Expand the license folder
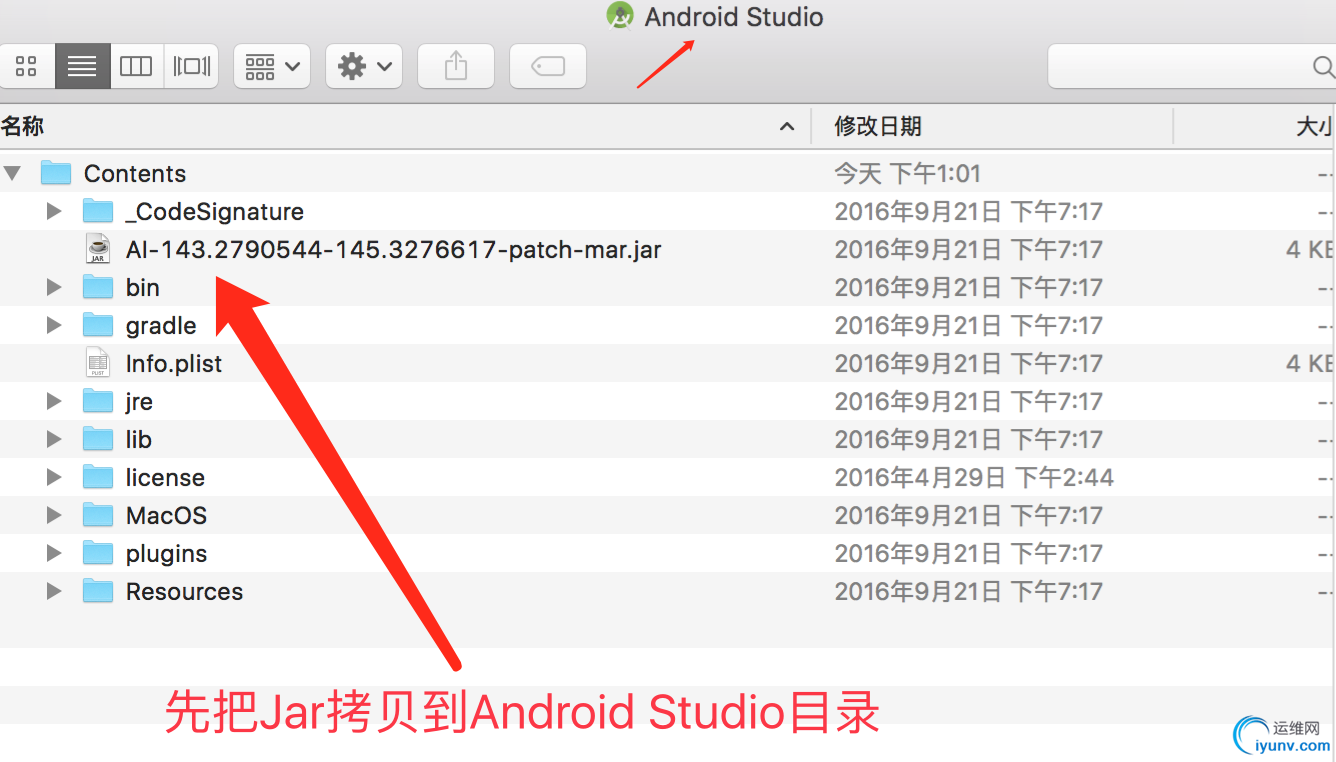The width and height of the screenshot is (1336, 762). (x=54, y=477)
